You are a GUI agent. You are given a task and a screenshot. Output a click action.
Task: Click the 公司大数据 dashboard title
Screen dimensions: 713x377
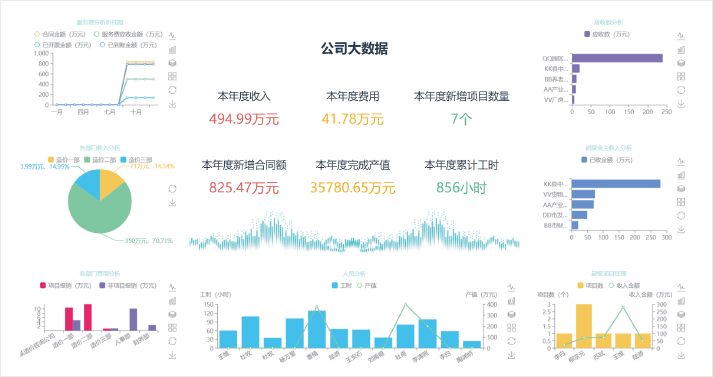(x=354, y=49)
